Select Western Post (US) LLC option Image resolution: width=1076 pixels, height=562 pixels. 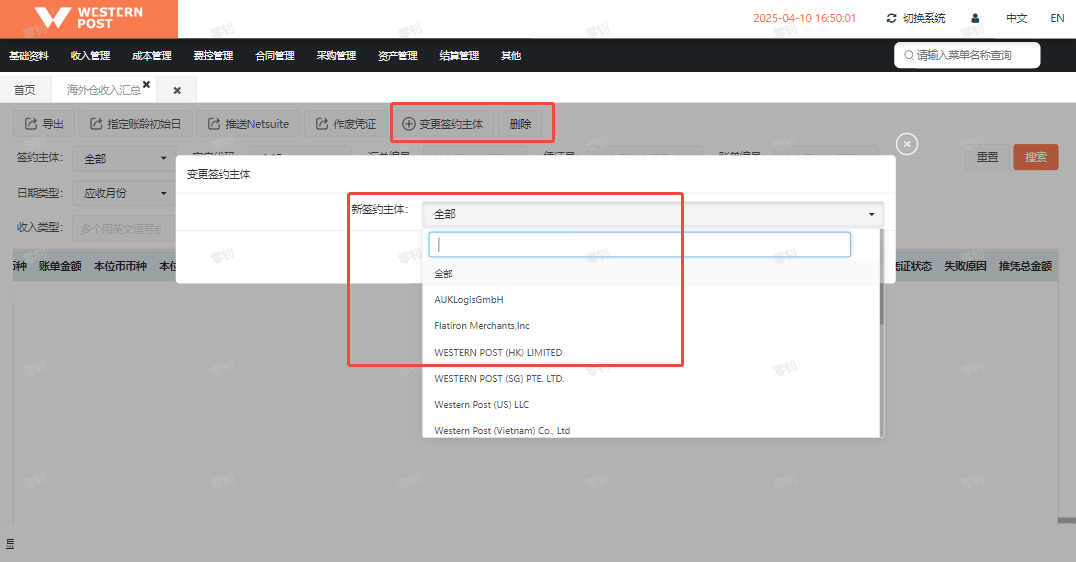[651, 405]
